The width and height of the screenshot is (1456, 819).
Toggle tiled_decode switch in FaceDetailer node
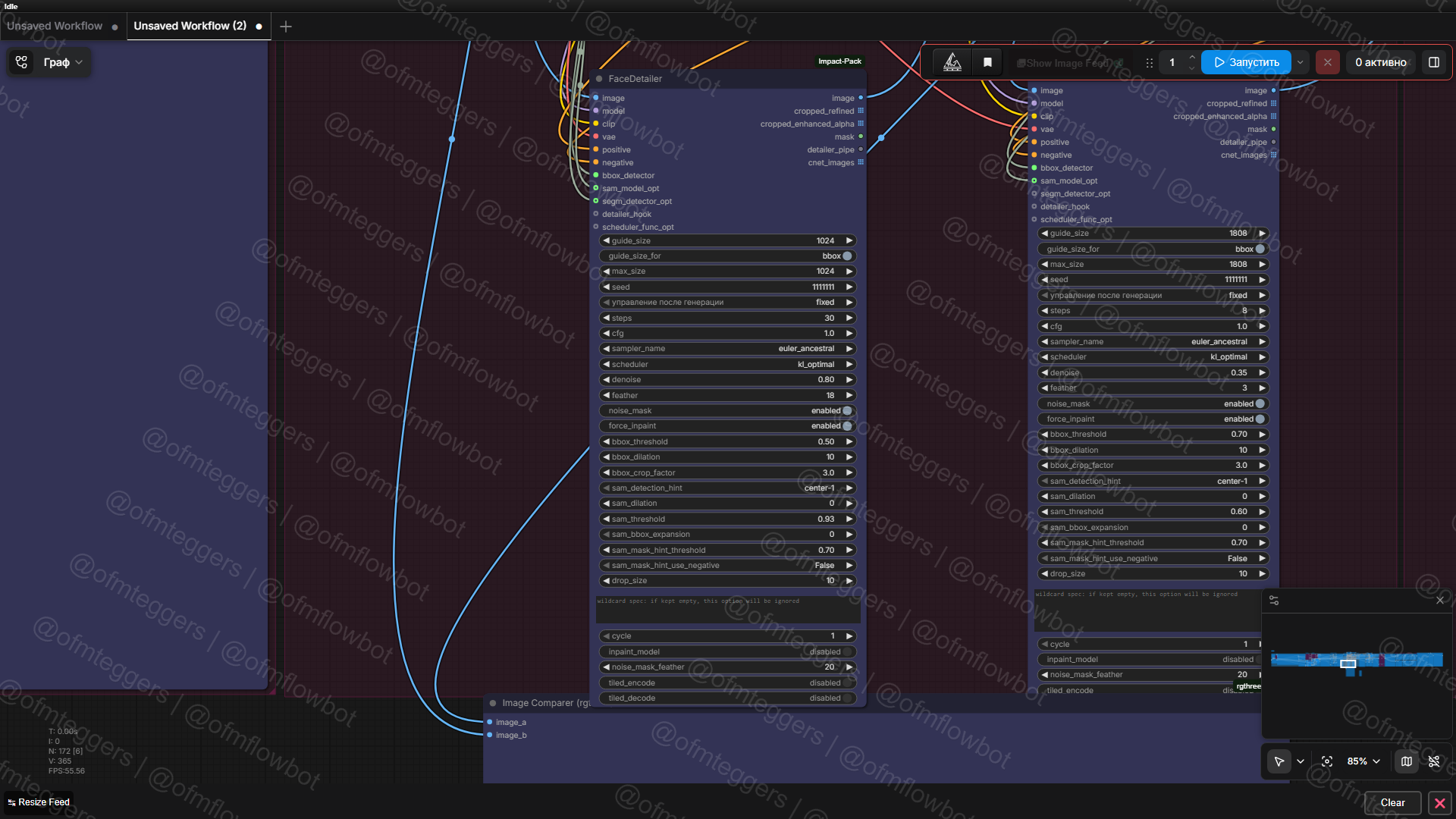tap(847, 698)
